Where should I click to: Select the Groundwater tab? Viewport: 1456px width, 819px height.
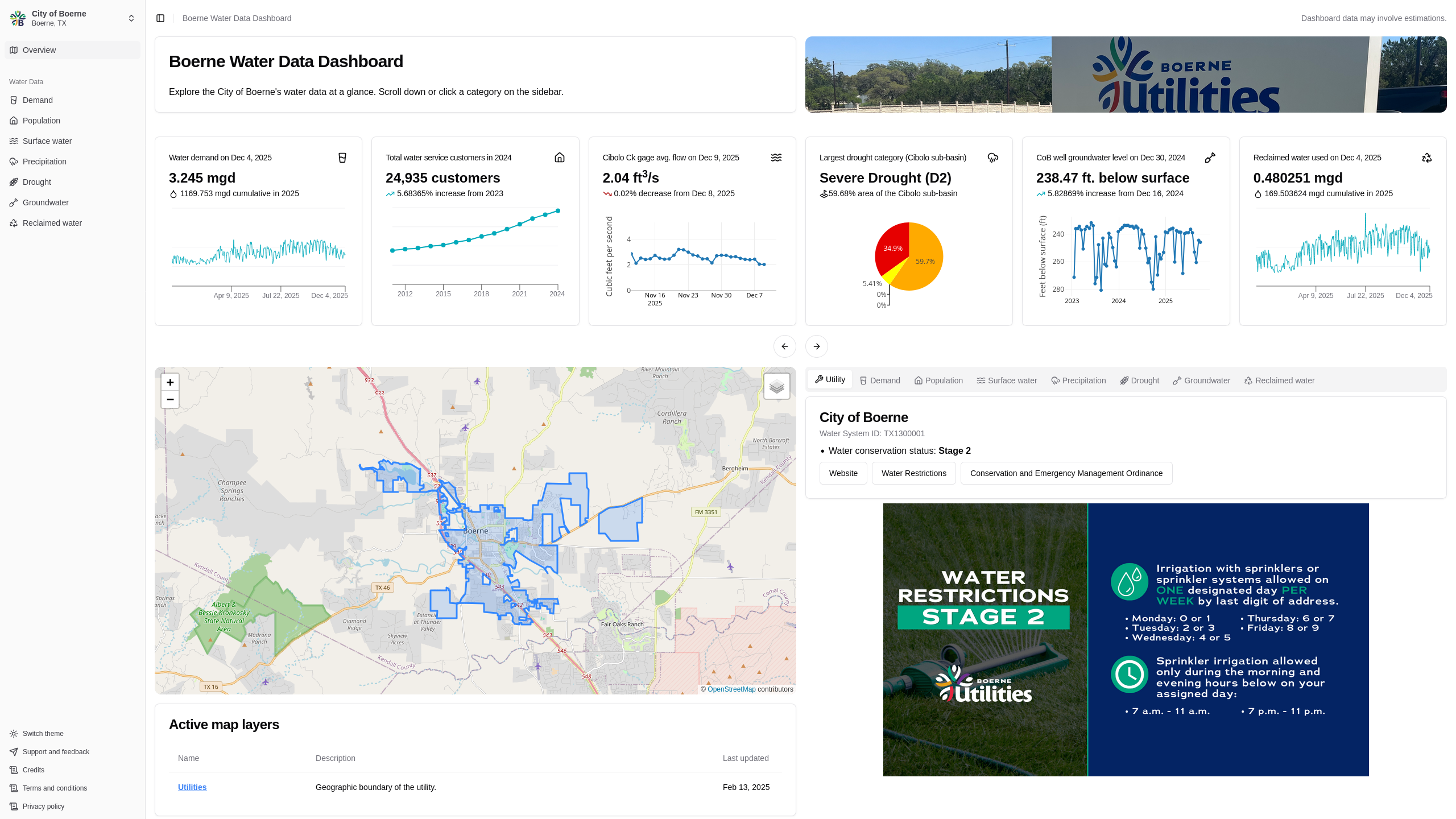point(1201,380)
